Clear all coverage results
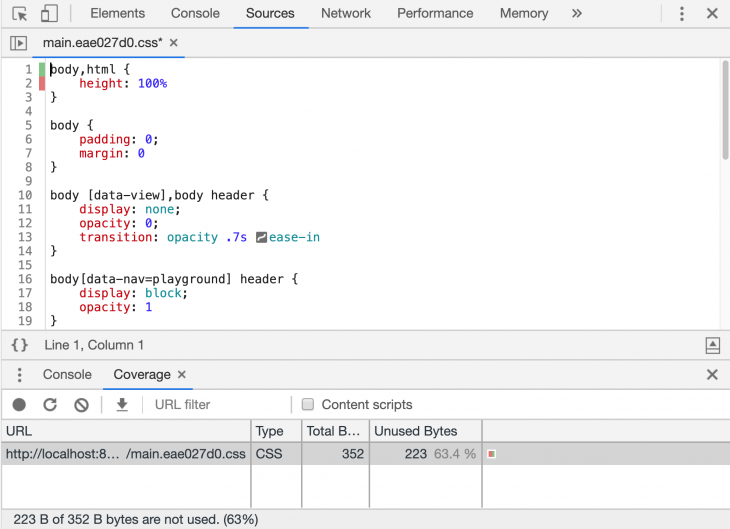 [81, 405]
